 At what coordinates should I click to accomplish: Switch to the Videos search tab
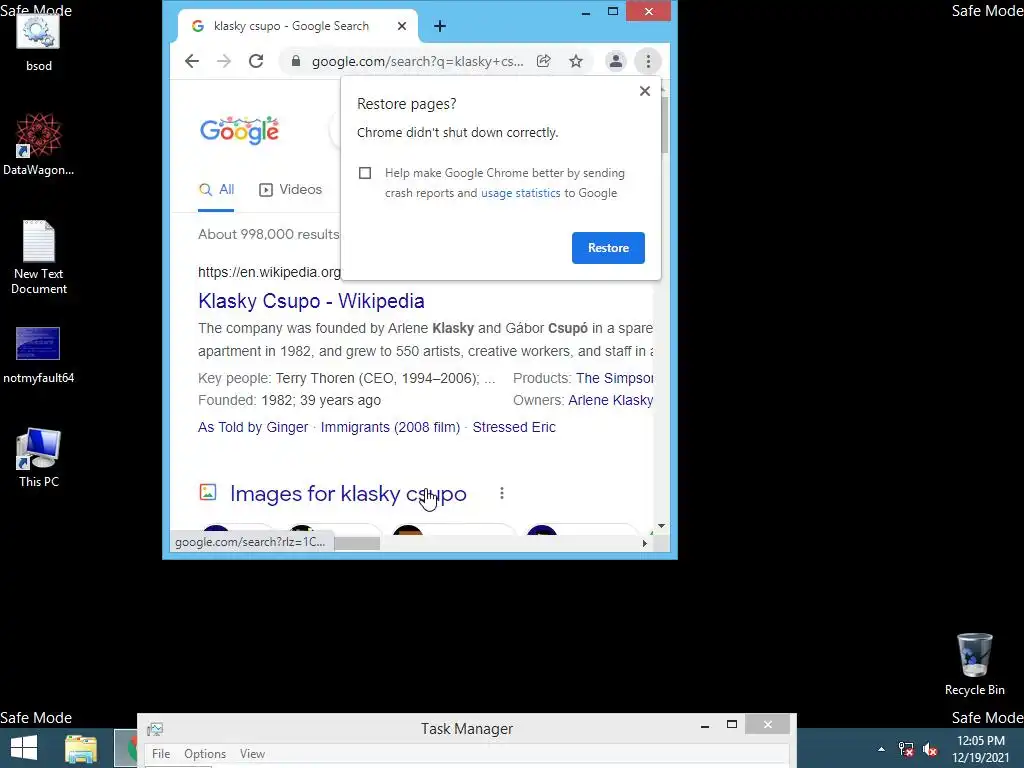[291, 189]
